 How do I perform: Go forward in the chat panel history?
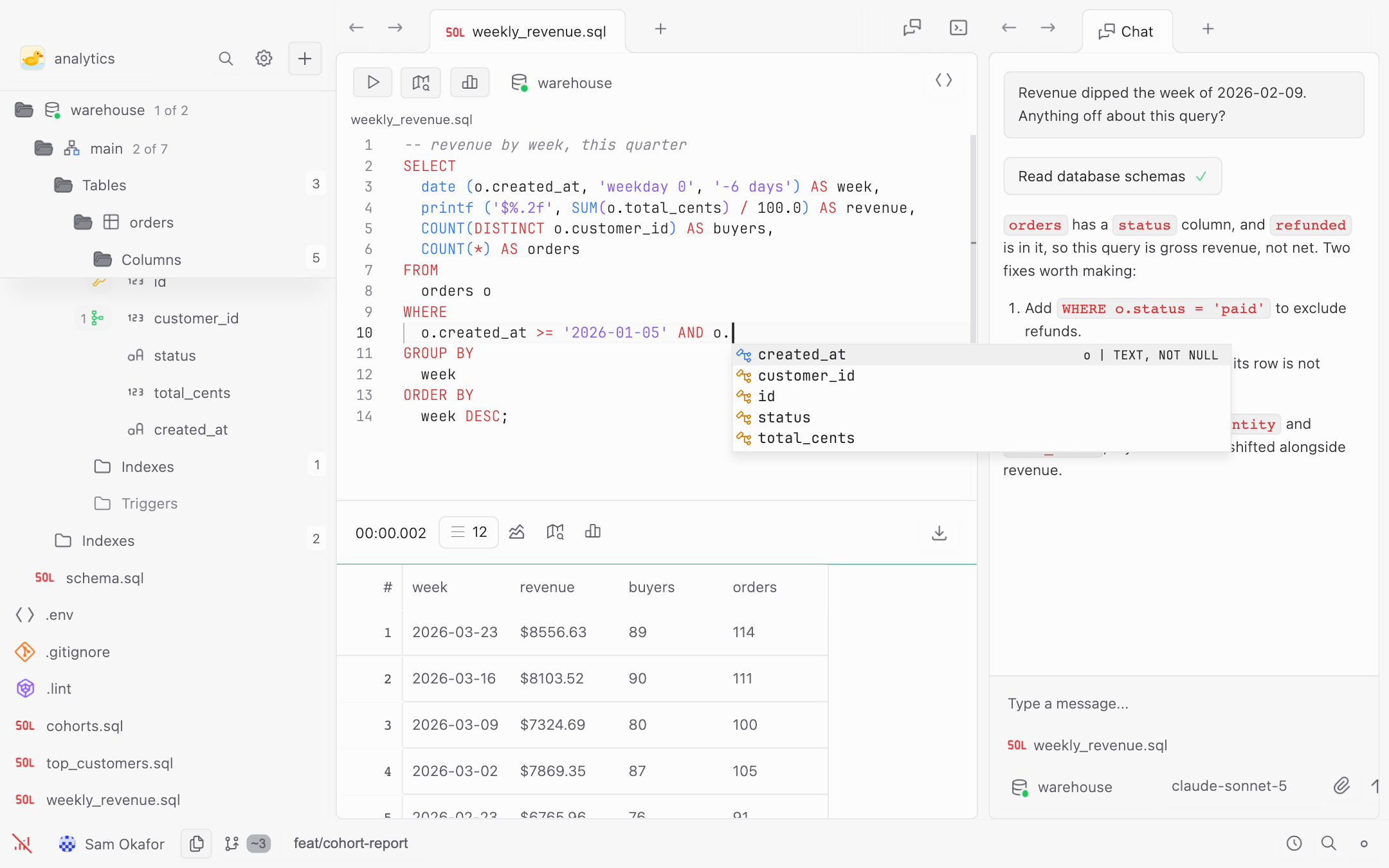1048,28
